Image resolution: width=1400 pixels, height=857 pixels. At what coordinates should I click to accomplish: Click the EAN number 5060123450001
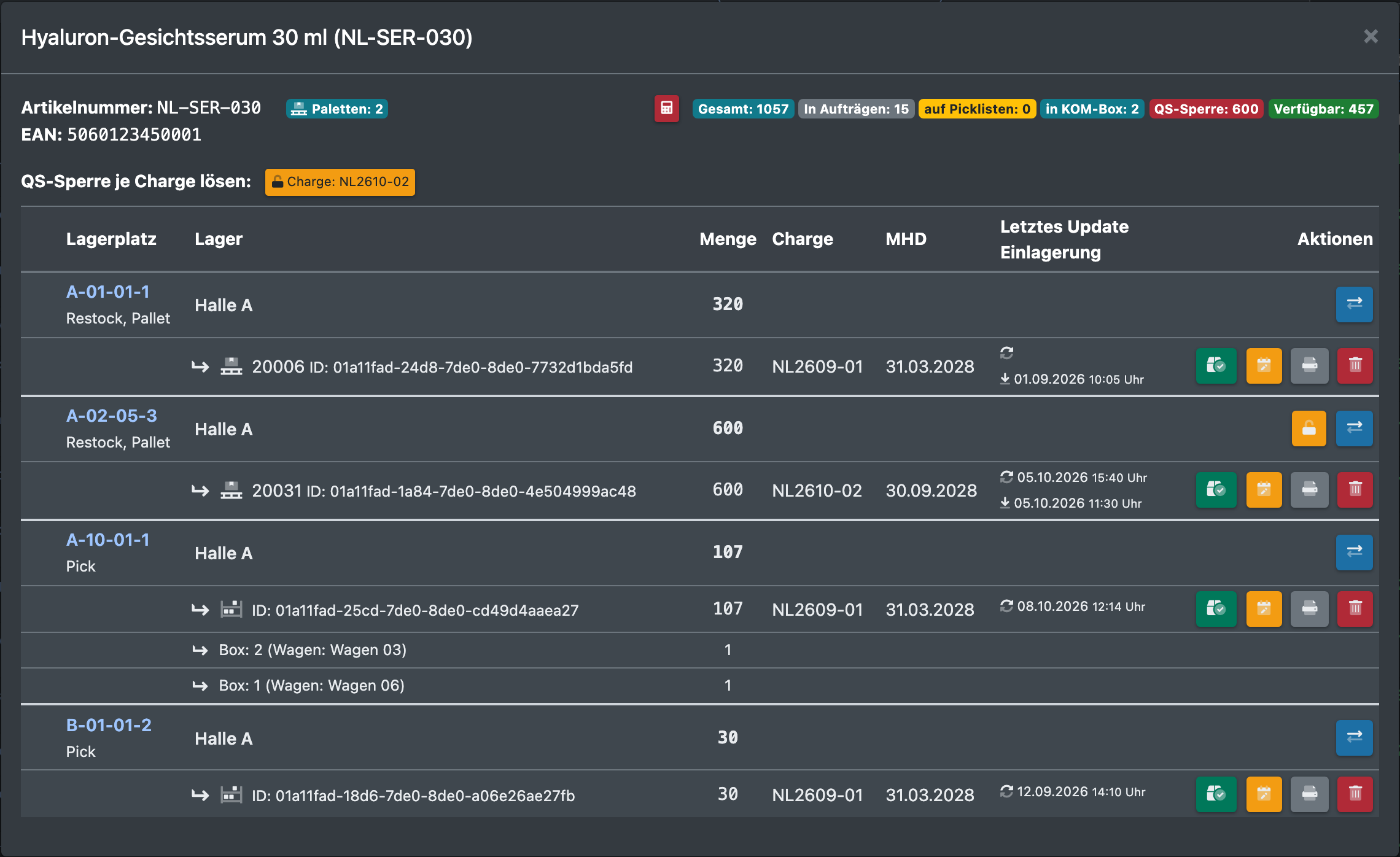pos(134,134)
